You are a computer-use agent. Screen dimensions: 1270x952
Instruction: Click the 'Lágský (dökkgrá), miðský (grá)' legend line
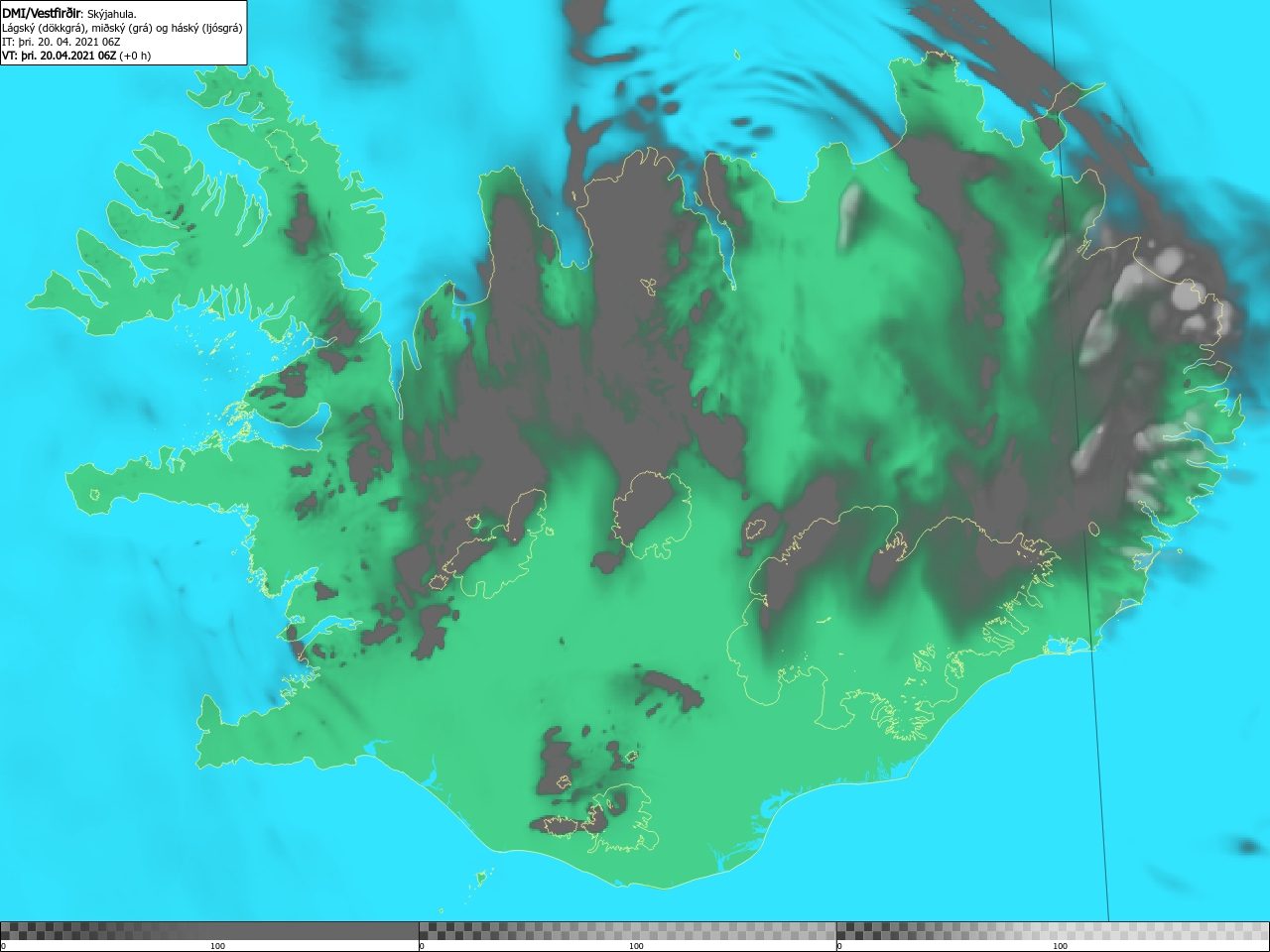click(x=122, y=28)
